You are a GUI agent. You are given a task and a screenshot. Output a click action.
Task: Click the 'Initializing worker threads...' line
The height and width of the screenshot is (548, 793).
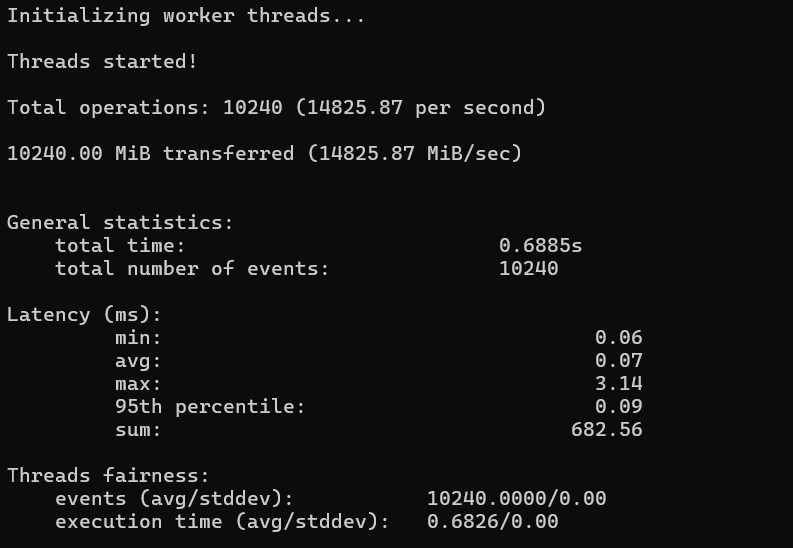tap(186, 16)
